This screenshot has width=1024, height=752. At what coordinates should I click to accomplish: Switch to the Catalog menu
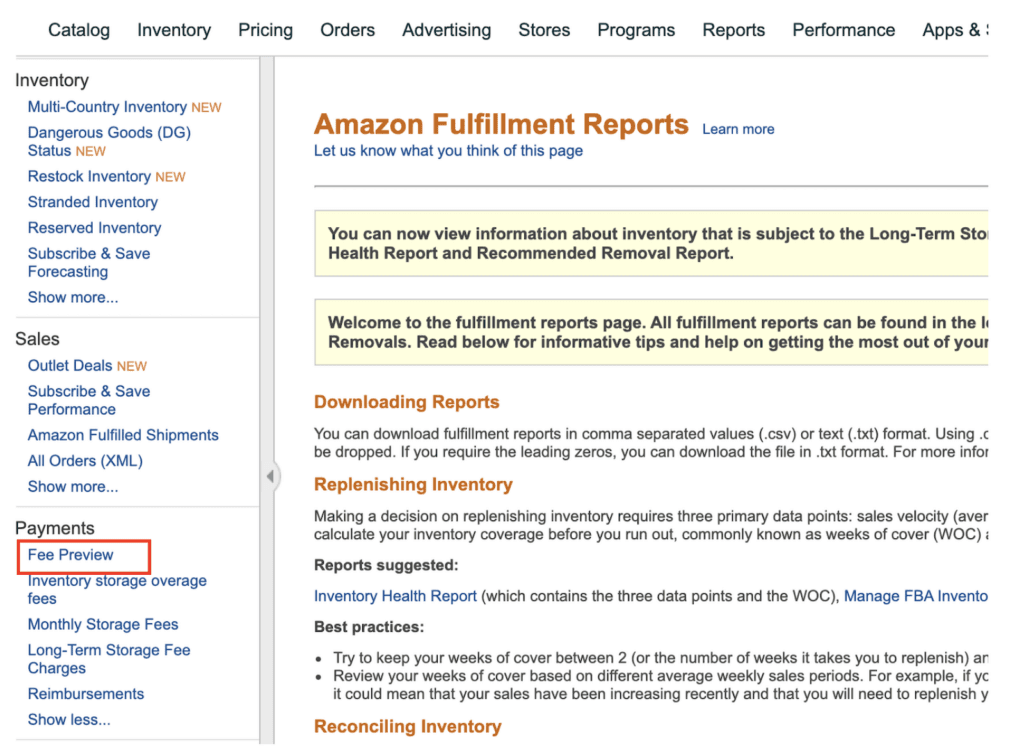tap(78, 30)
